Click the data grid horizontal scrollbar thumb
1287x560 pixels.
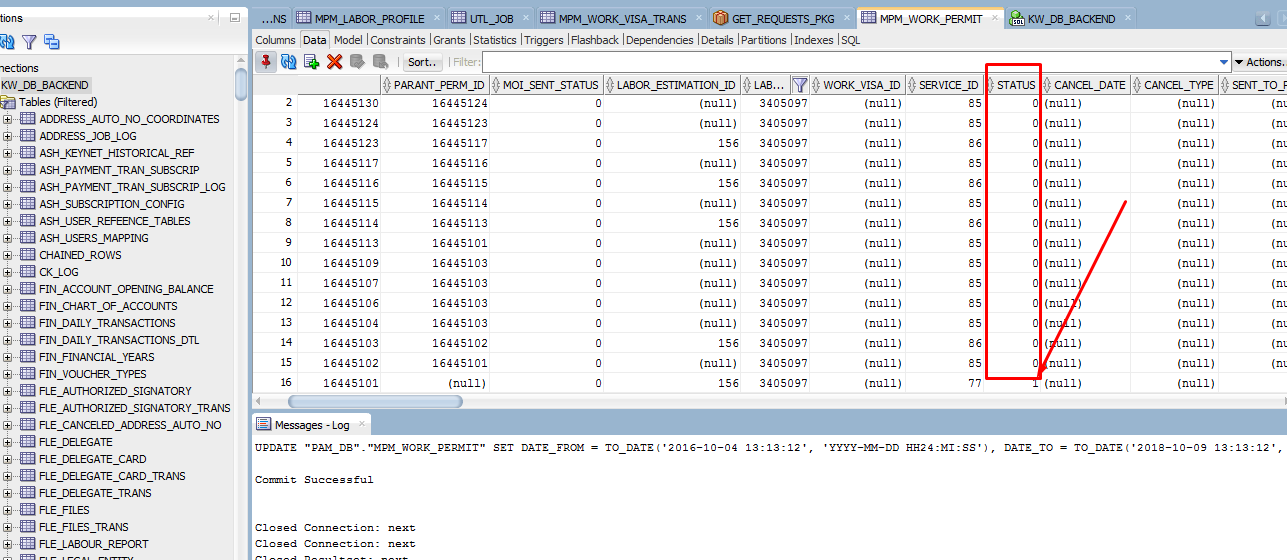coord(375,401)
